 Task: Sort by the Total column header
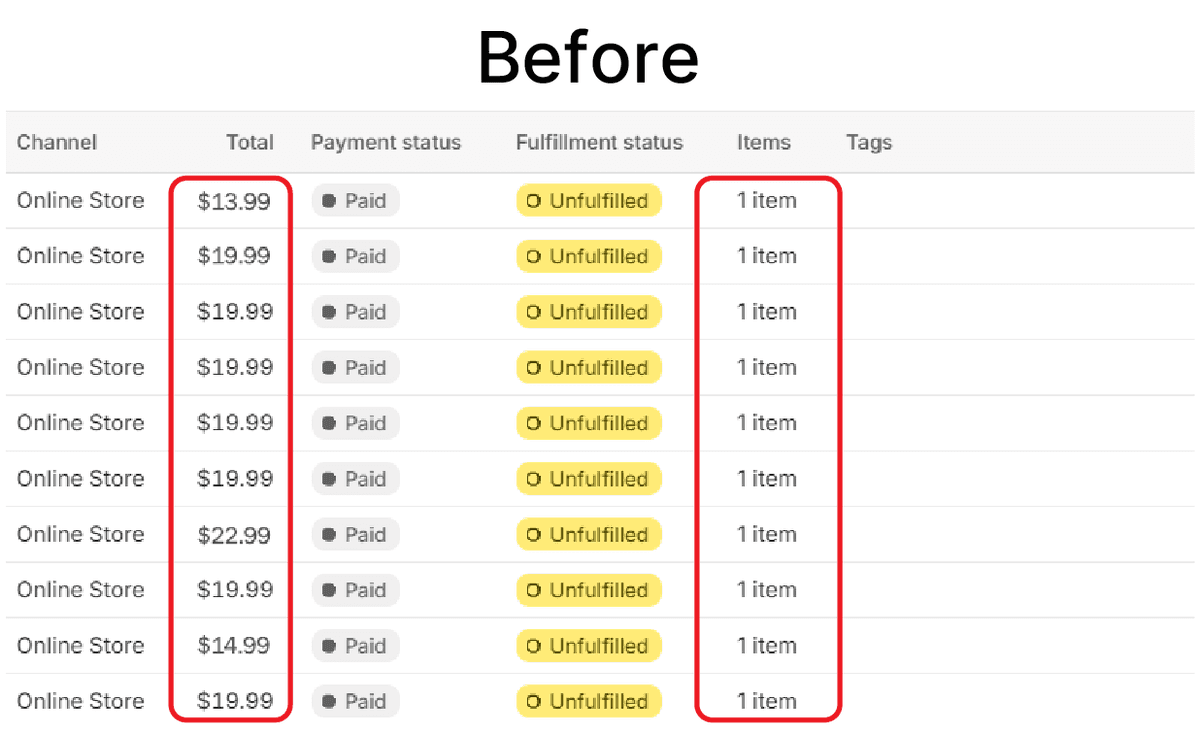click(249, 142)
